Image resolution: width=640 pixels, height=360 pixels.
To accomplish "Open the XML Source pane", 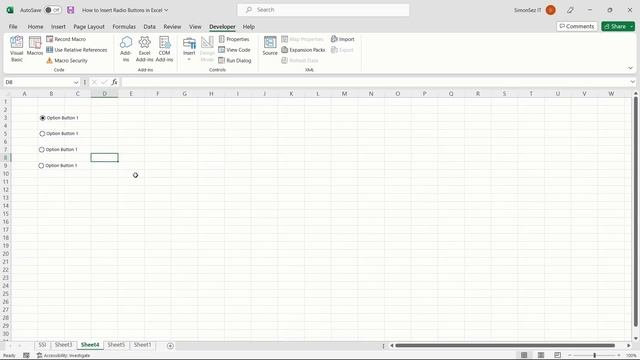I will pyautogui.click(x=270, y=46).
